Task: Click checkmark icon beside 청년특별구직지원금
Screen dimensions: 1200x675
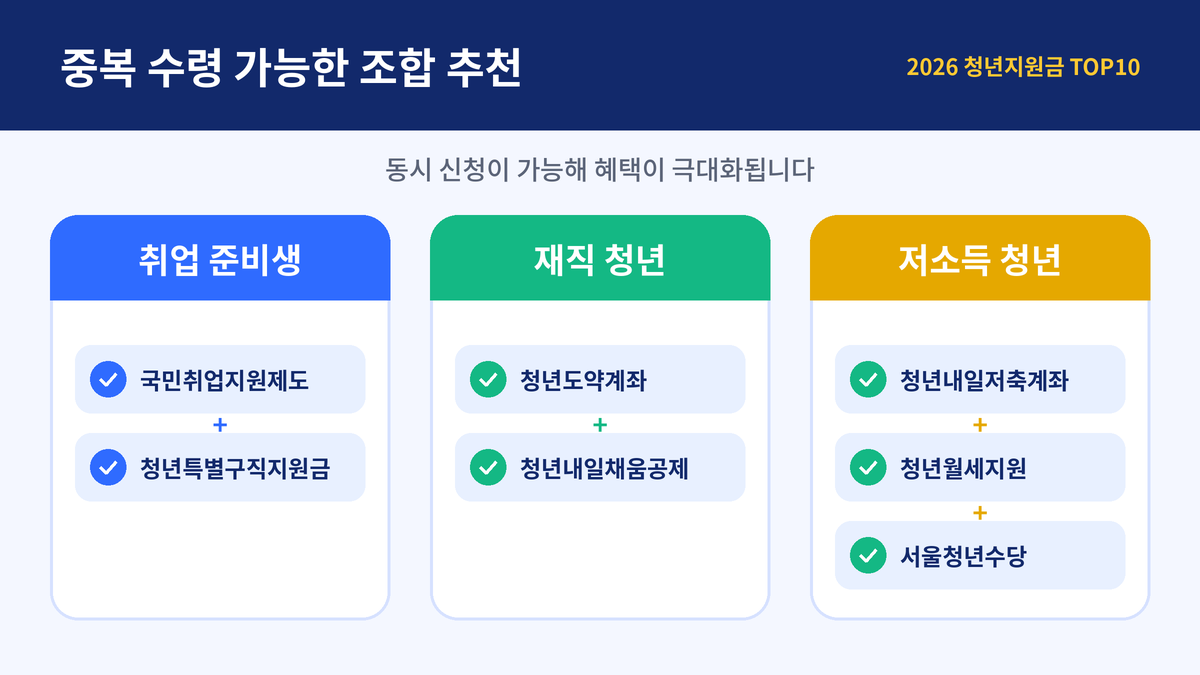Action: pos(107,467)
